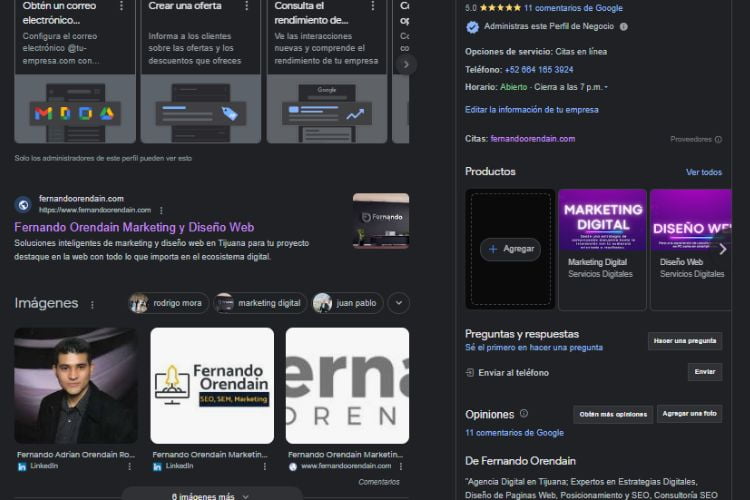This screenshot has width=750, height=500.
Task: Select 'rodrigo mora' image filter chip
Action: point(168,303)
